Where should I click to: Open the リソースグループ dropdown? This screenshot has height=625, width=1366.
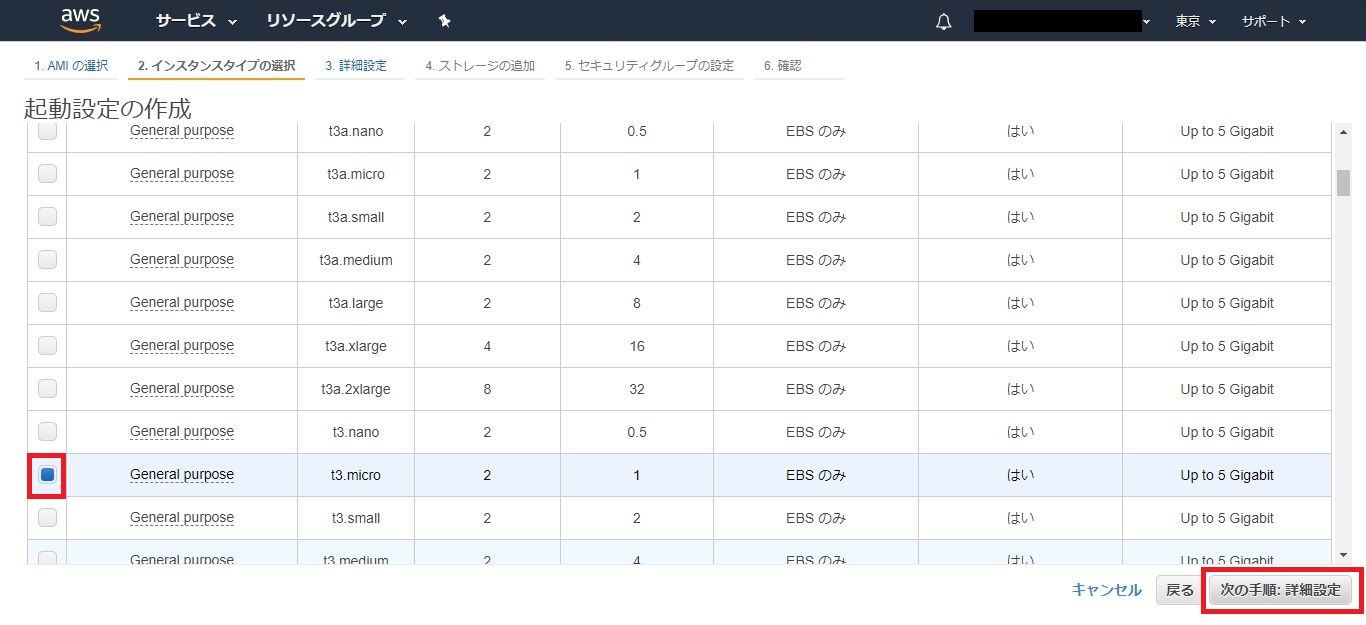pos(336,21)
